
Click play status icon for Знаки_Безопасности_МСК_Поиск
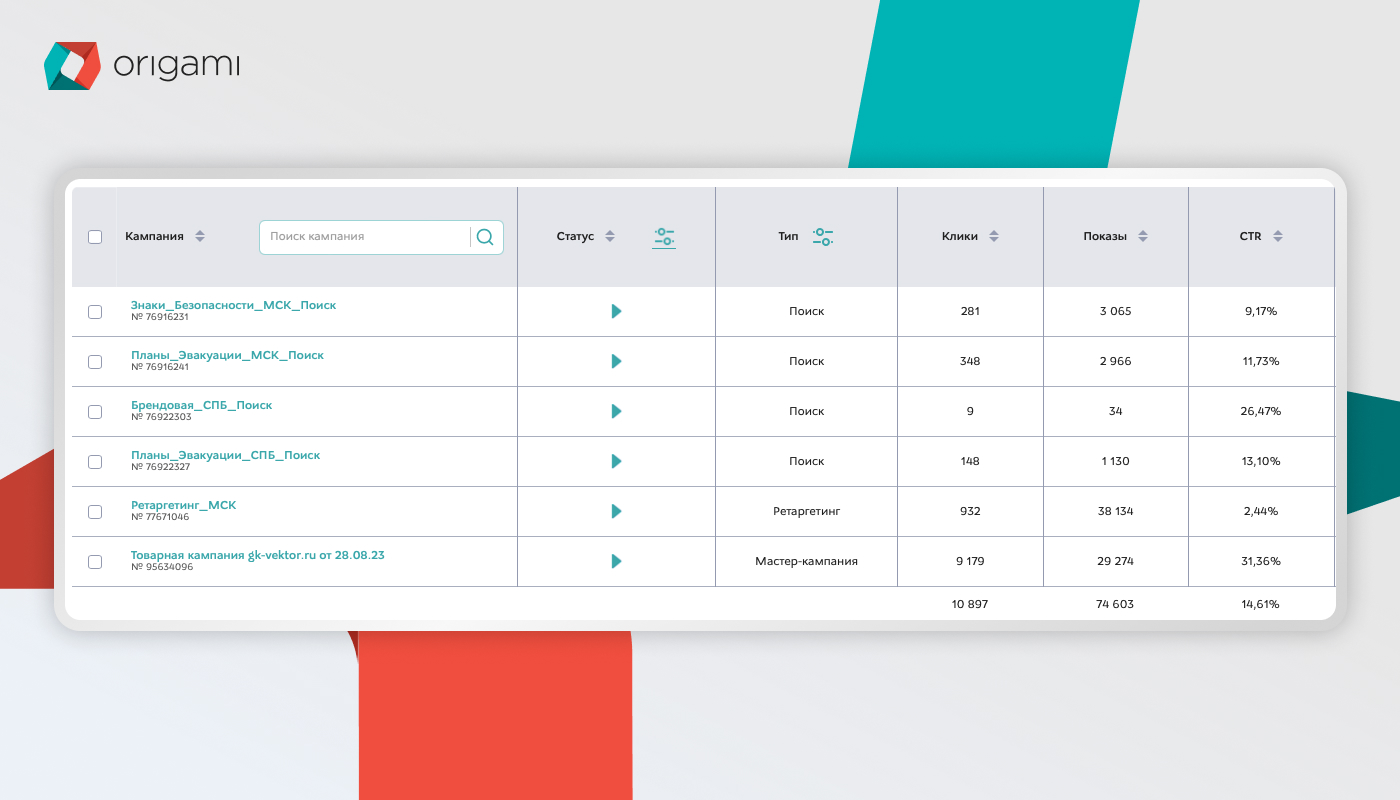(x=616, y=311)
